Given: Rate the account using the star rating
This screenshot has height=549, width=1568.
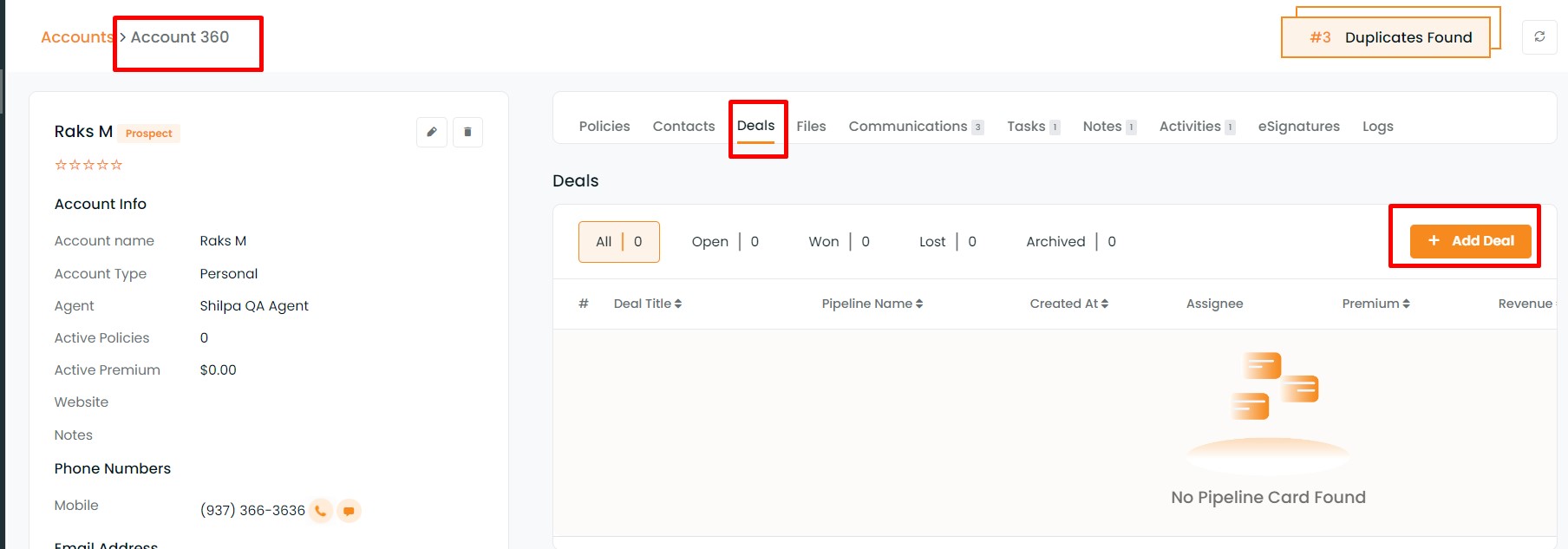Looking at the screenshot, I should click(88, 165).
